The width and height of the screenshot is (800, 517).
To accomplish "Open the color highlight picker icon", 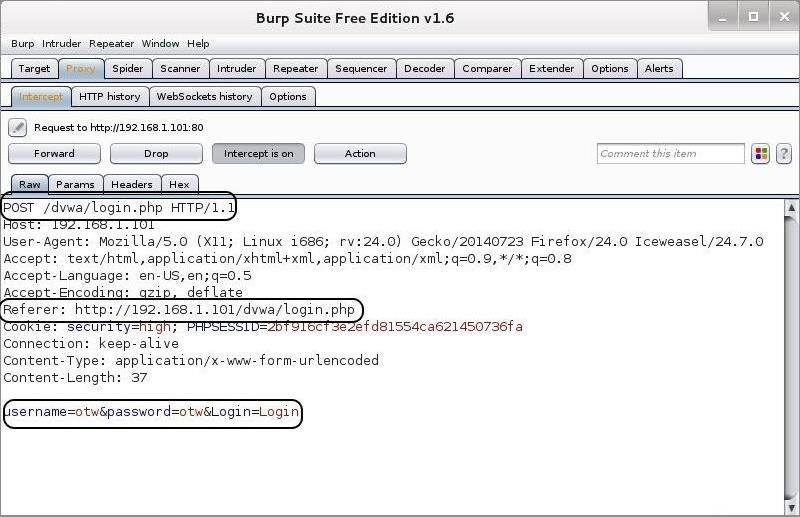I will tap(760, 154).
